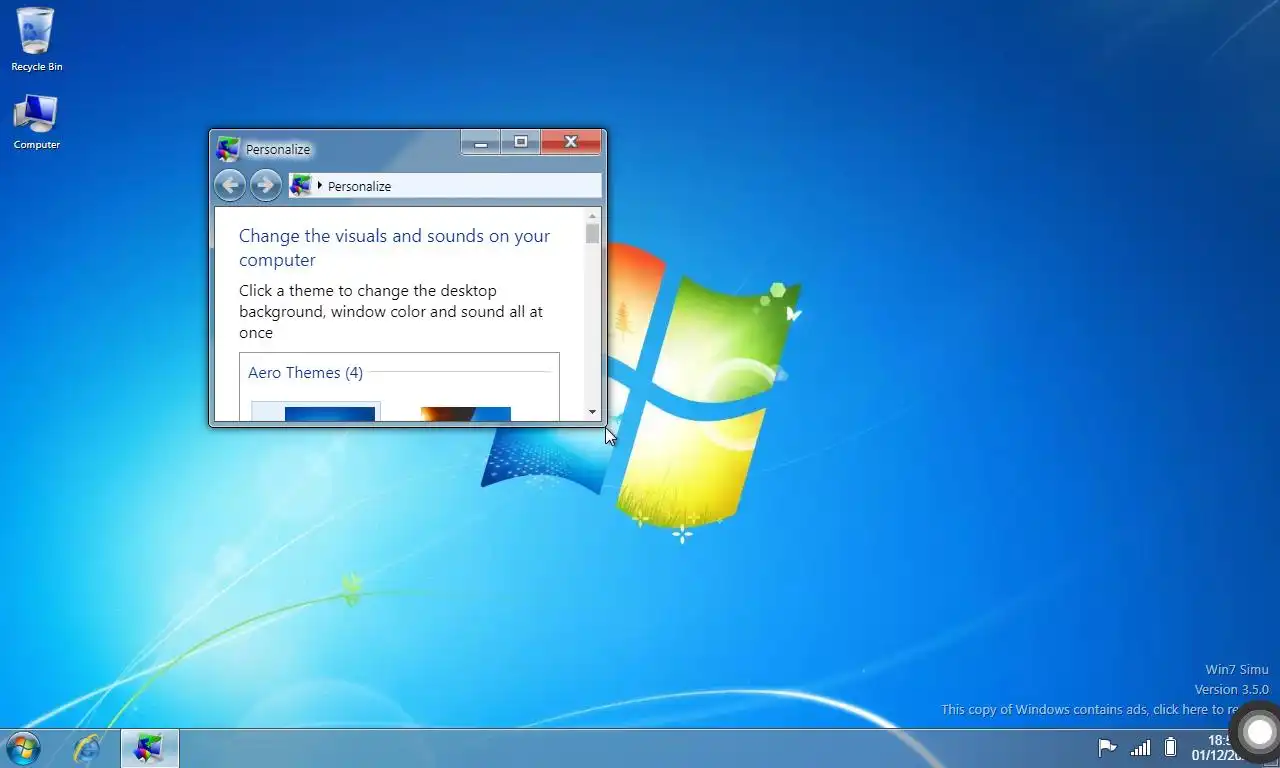The height and width of the screenshot is (768, 1280).
Task: Open the Start menu orb
Action: pos(22,748)
